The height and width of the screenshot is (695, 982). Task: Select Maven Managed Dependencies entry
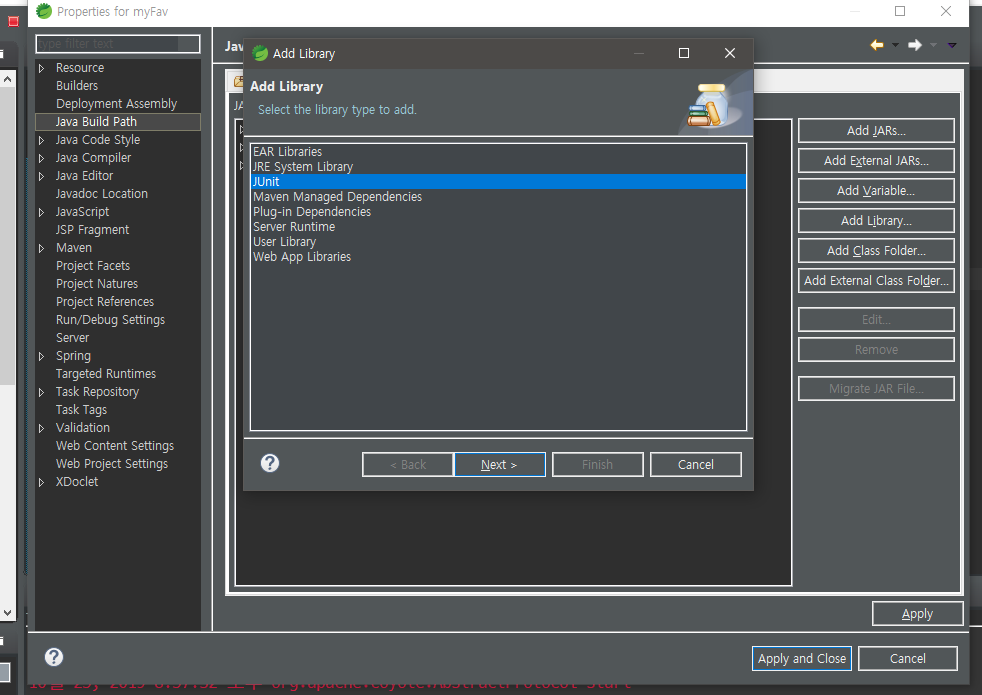point(499,197)
